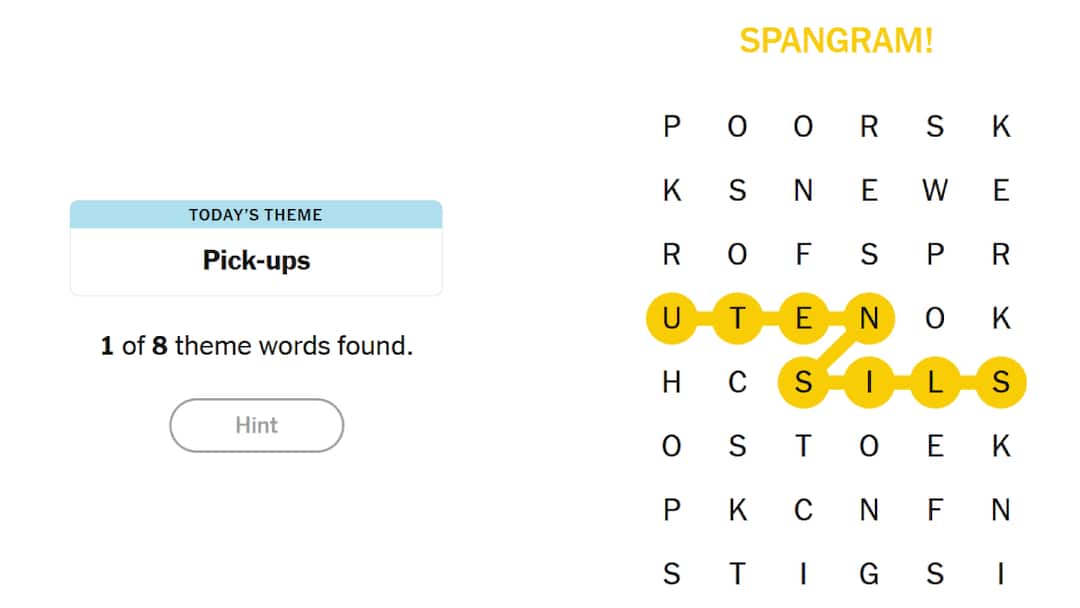1080x608 pixels.
Task: Click the letter R in the top row
Action: [x=869, y=126]
